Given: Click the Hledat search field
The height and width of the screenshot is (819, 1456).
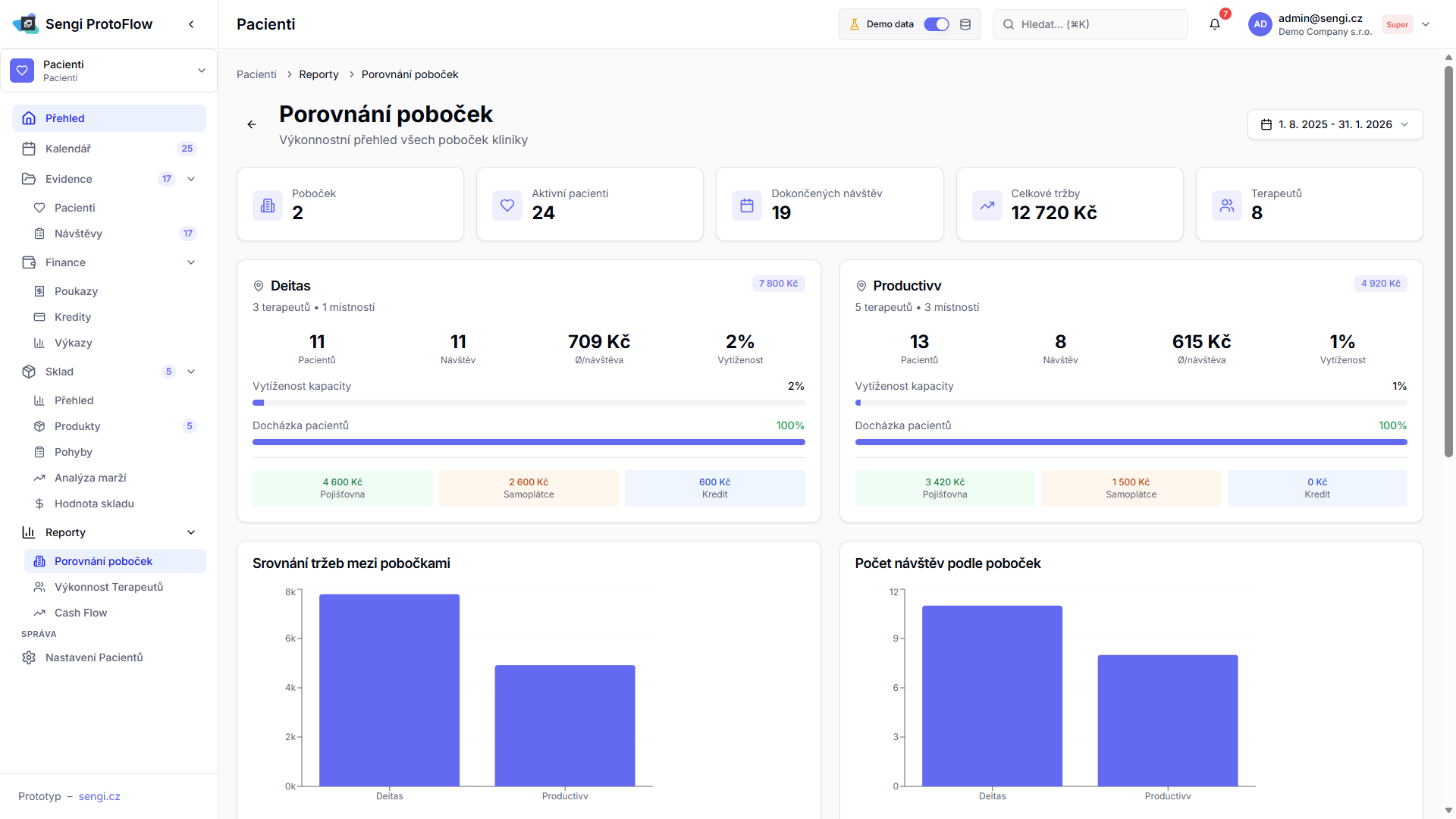Looking at the screenshot, I should (x=1090, y=24).
